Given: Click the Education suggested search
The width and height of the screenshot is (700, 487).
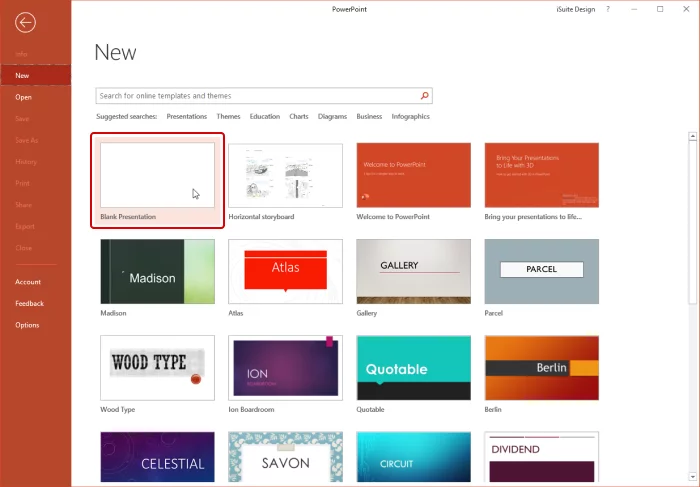Looking at the screenshot, I should 265,117.
